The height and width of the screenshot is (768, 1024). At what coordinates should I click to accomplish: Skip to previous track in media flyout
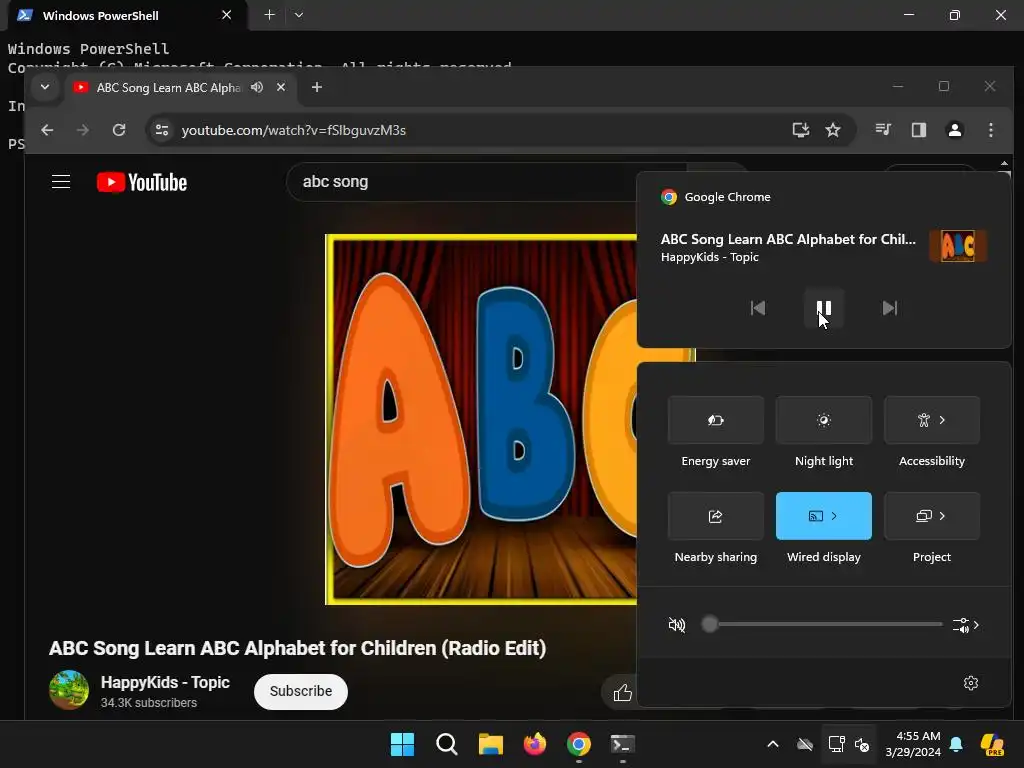[758, 308]
